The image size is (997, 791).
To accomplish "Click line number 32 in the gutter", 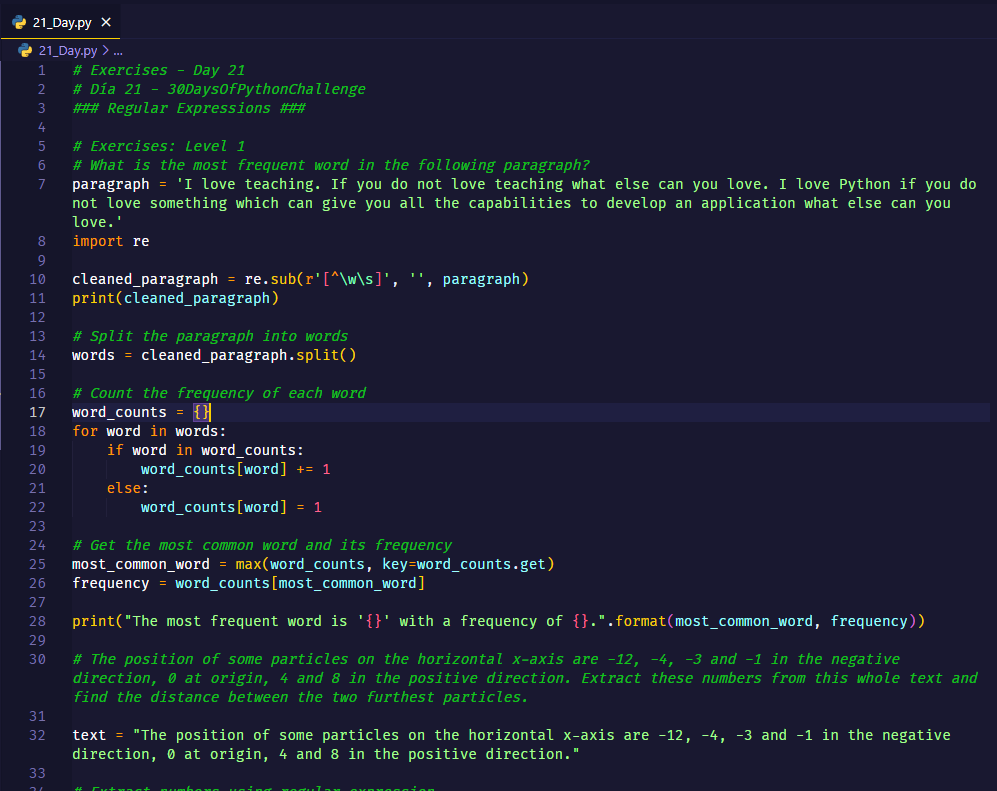I will 38,735.
